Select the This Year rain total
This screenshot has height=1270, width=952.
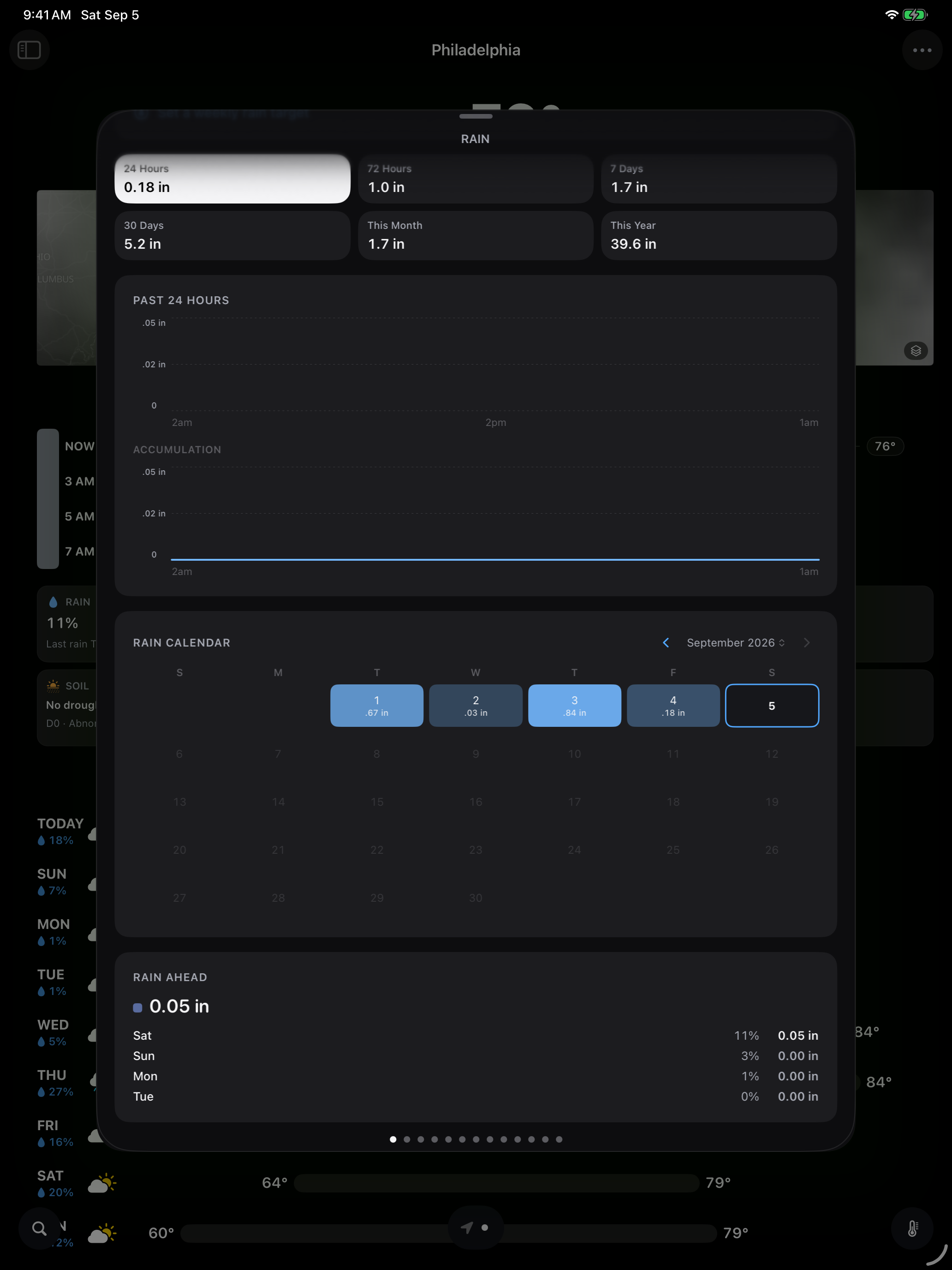click(x=719, y=235)
